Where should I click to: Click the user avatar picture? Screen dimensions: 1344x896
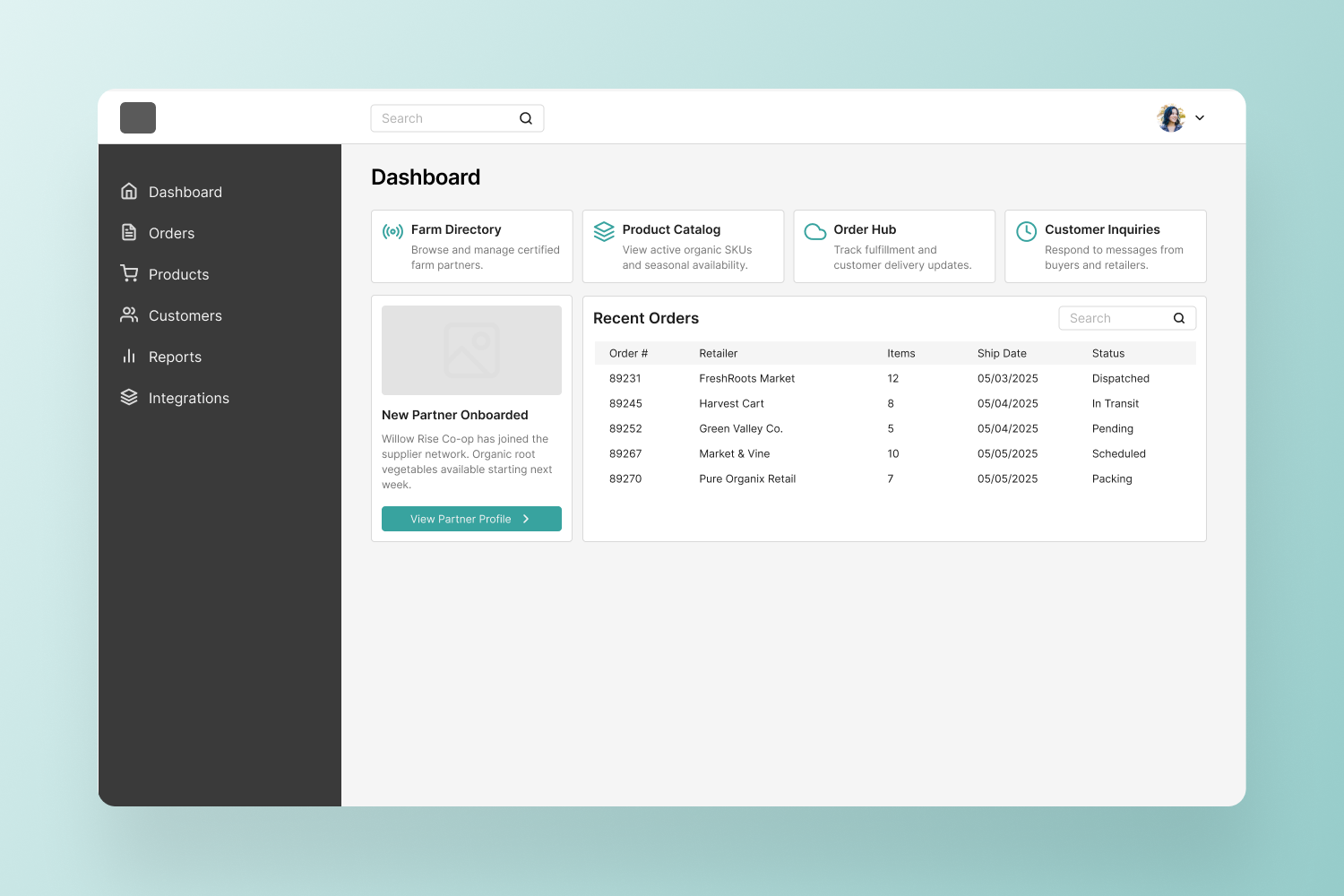[x=1171, y=117]
